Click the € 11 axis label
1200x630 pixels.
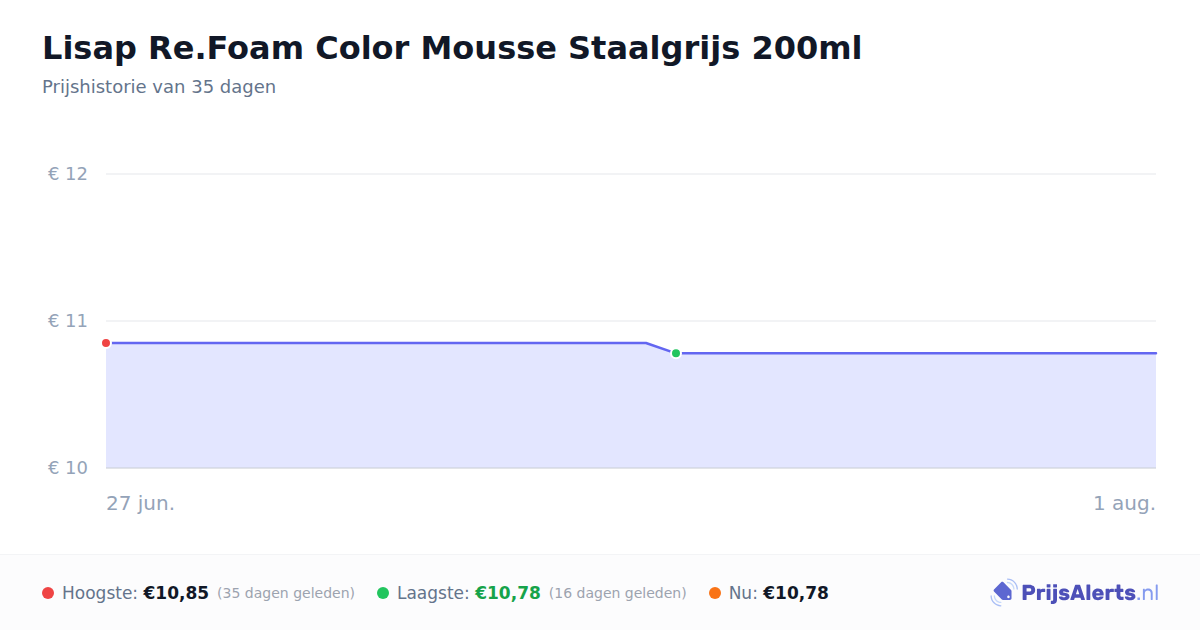tap(68, 321)
